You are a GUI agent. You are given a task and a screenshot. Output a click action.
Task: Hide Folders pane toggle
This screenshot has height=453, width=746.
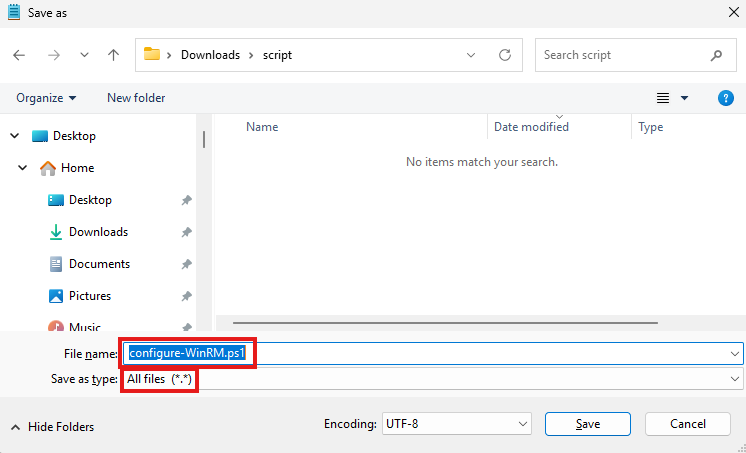52,427
